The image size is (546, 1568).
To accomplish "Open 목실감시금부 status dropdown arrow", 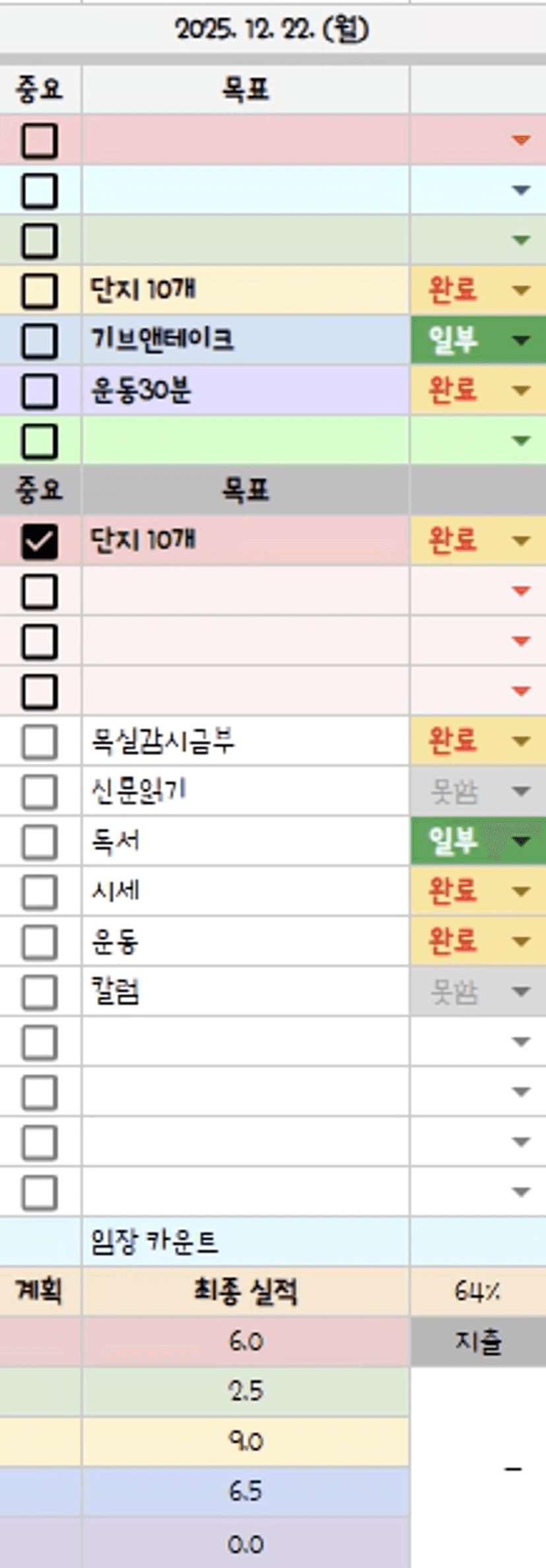I will pyautogui.click(x=521, y=741).
